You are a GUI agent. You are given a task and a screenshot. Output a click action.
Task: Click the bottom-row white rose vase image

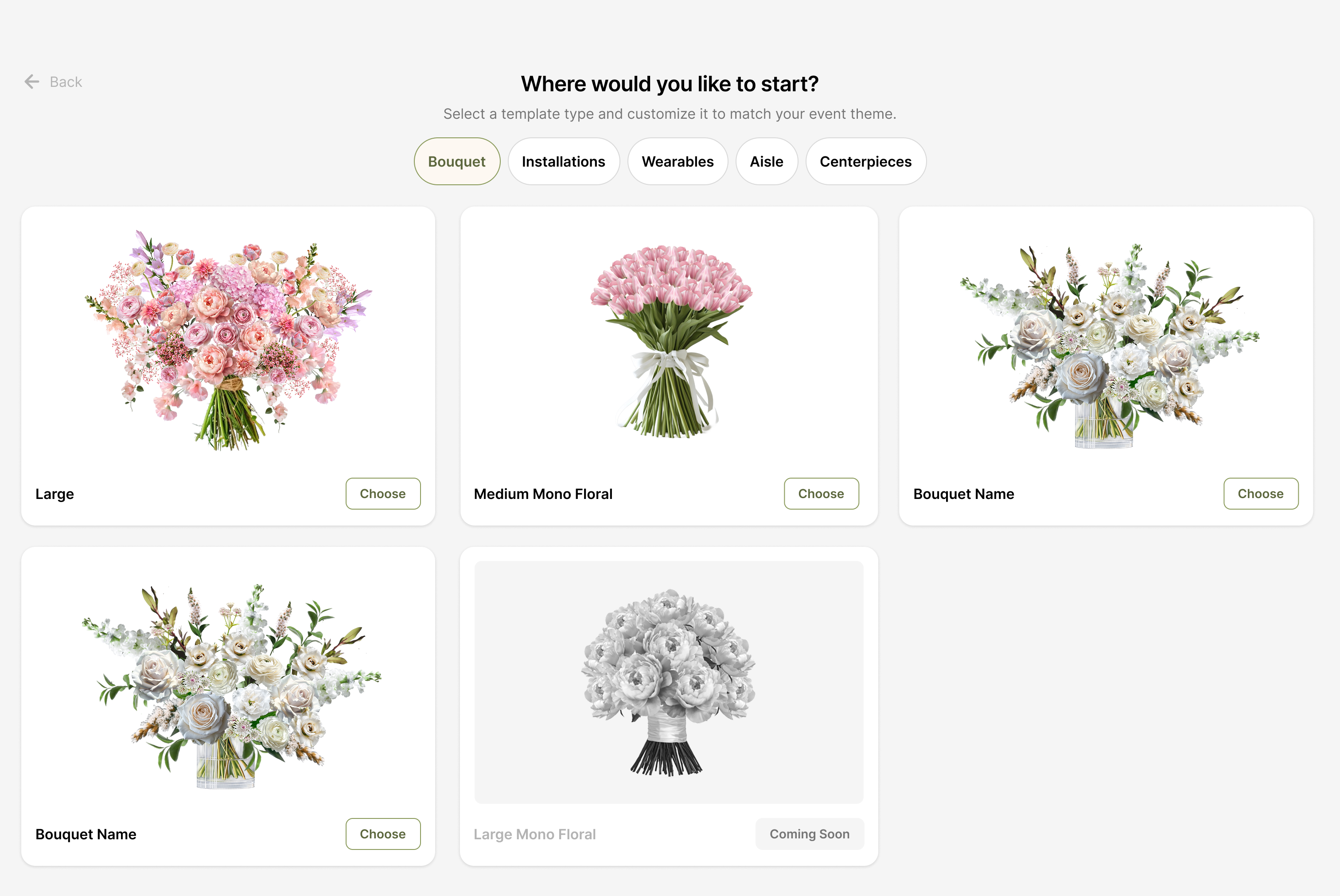click(x=231, y=686)
